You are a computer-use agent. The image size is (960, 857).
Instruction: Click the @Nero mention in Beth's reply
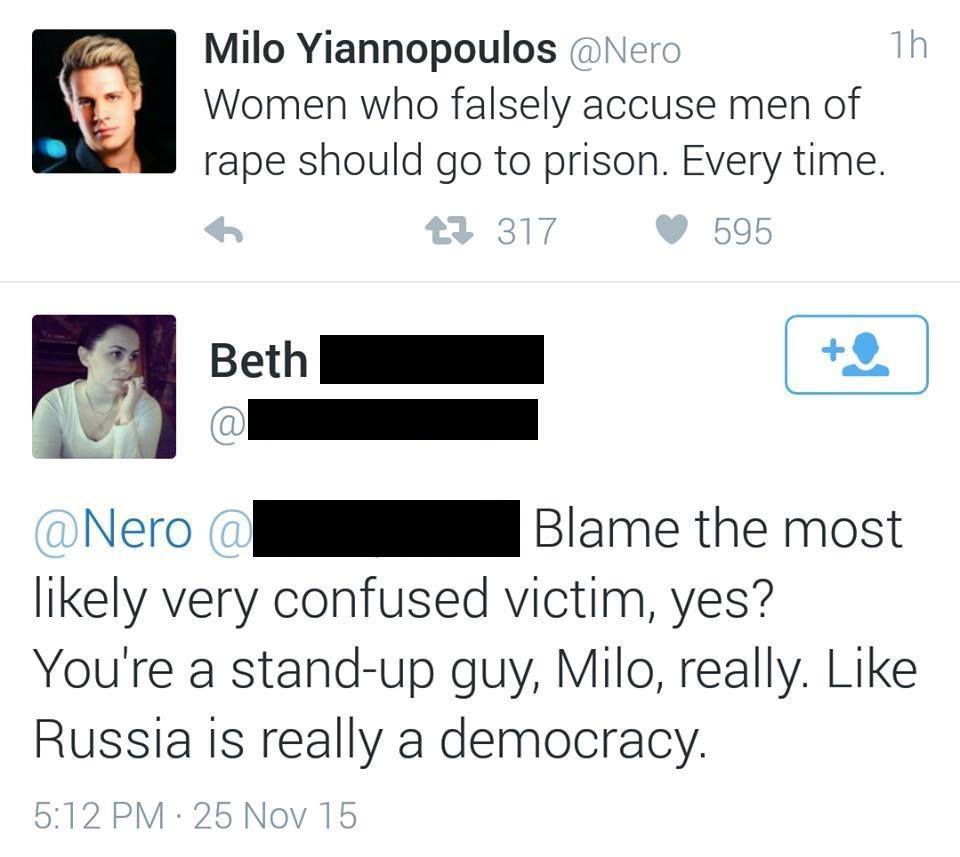pos(113,530)
